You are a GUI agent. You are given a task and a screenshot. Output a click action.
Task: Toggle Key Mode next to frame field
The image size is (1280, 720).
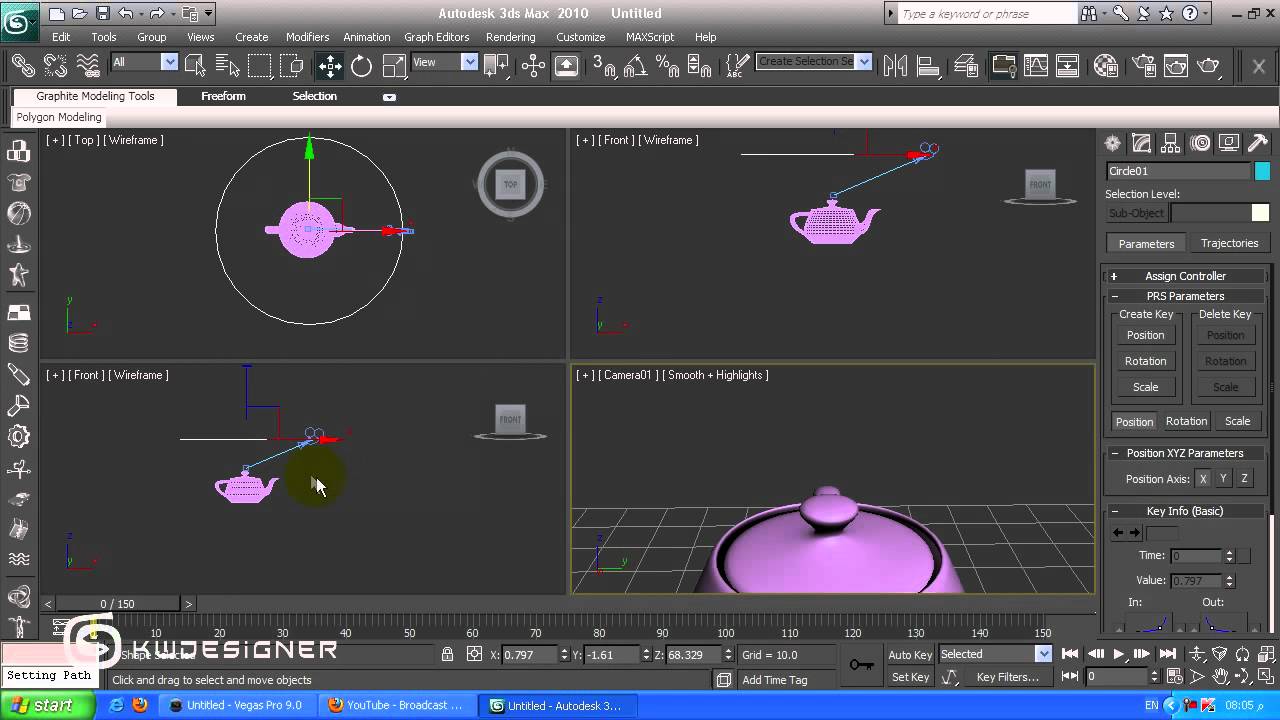click(x=1070, y=677)
